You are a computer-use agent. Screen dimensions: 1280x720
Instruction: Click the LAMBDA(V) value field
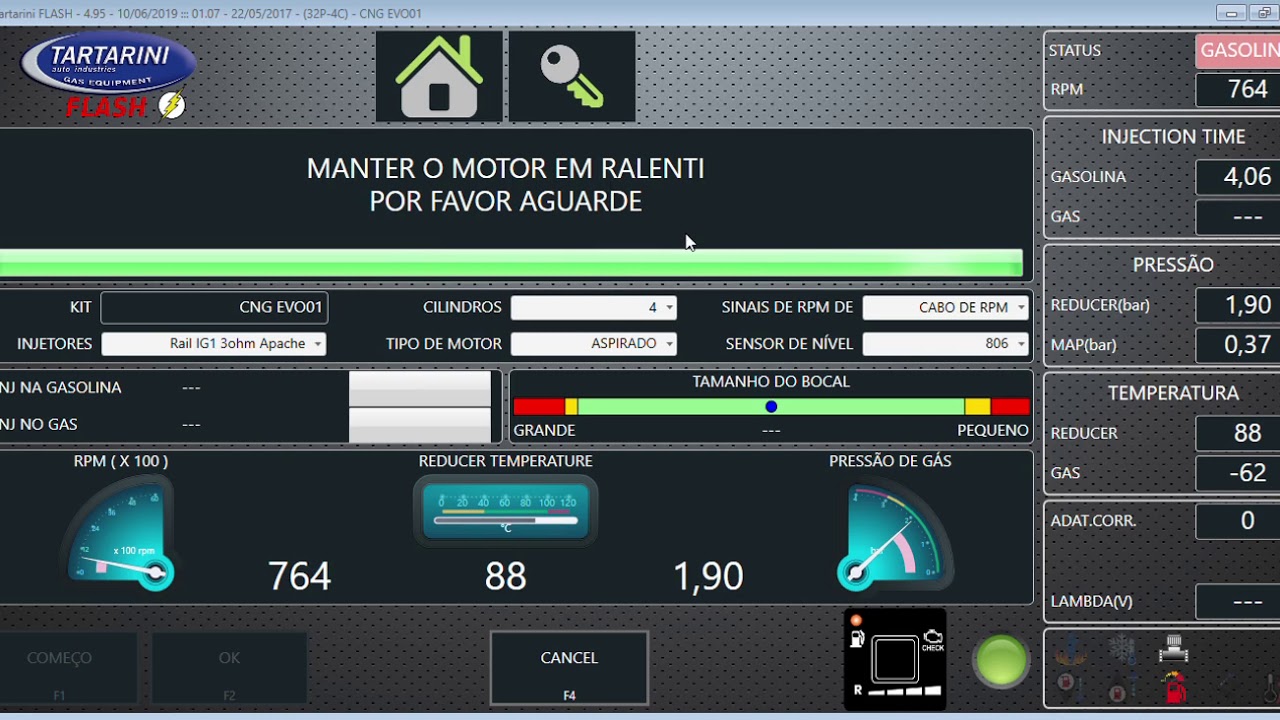coord(1238,602)
